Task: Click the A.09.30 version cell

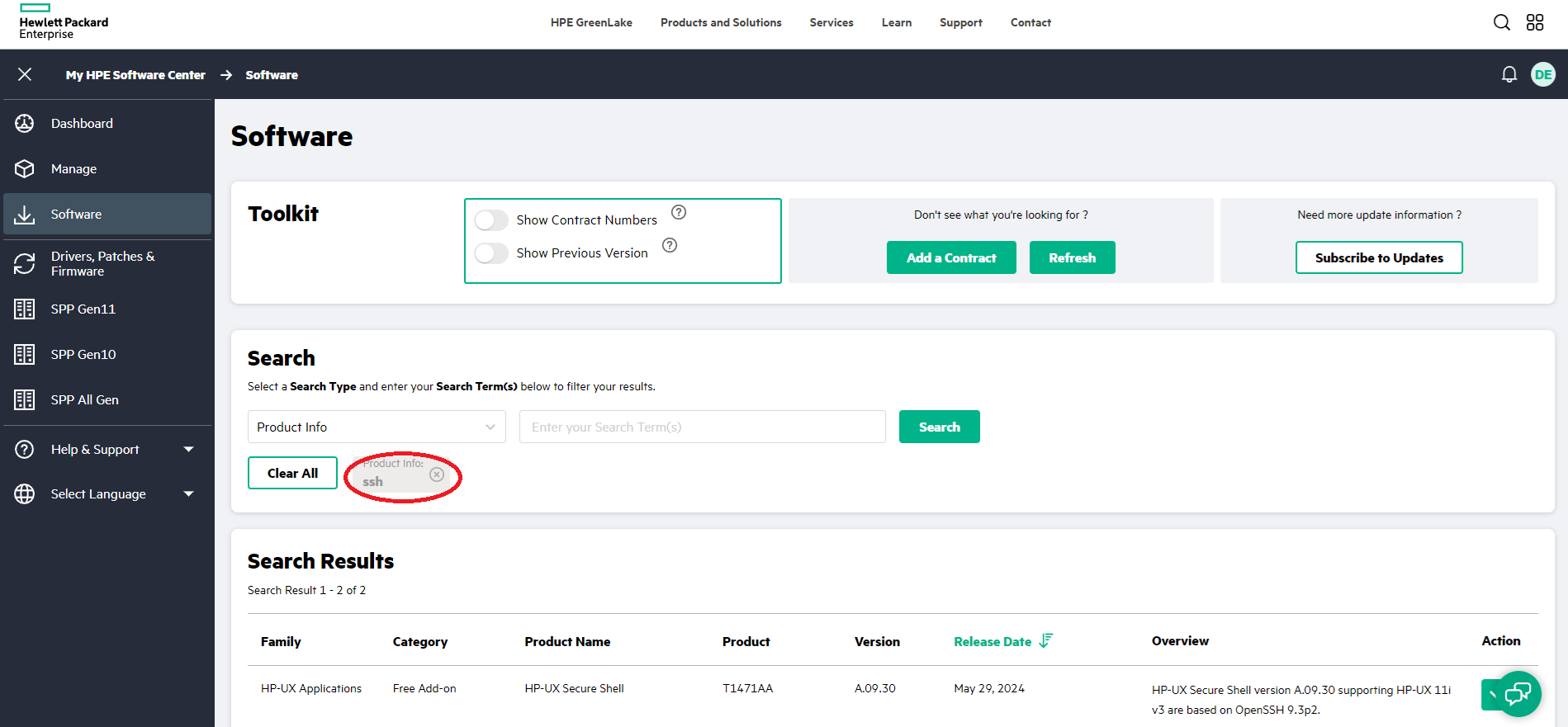Action: coord(875,688)
